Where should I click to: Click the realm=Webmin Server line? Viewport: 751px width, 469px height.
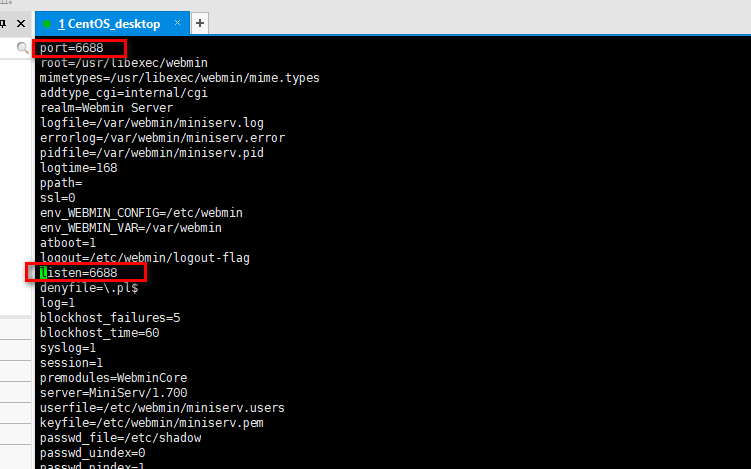(106, 107)
